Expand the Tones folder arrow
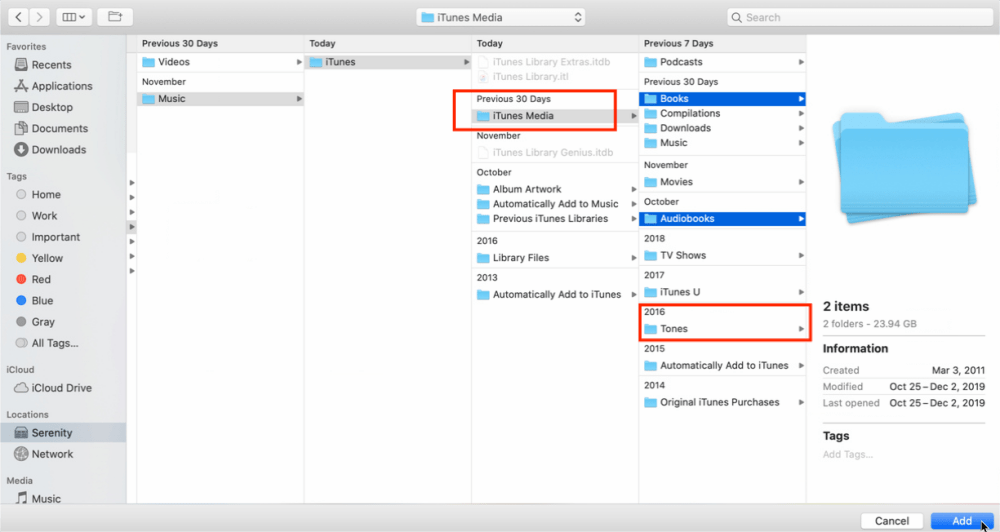1000x532 pixels. tap(800, 329)
